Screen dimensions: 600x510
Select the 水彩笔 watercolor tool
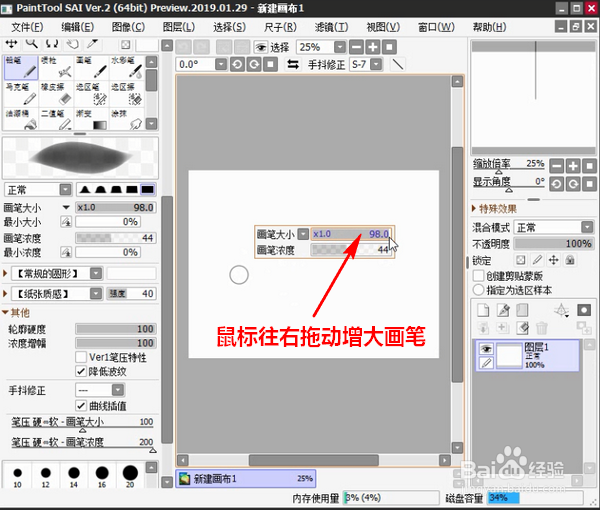pyautogui.click(x=127, y=67)
